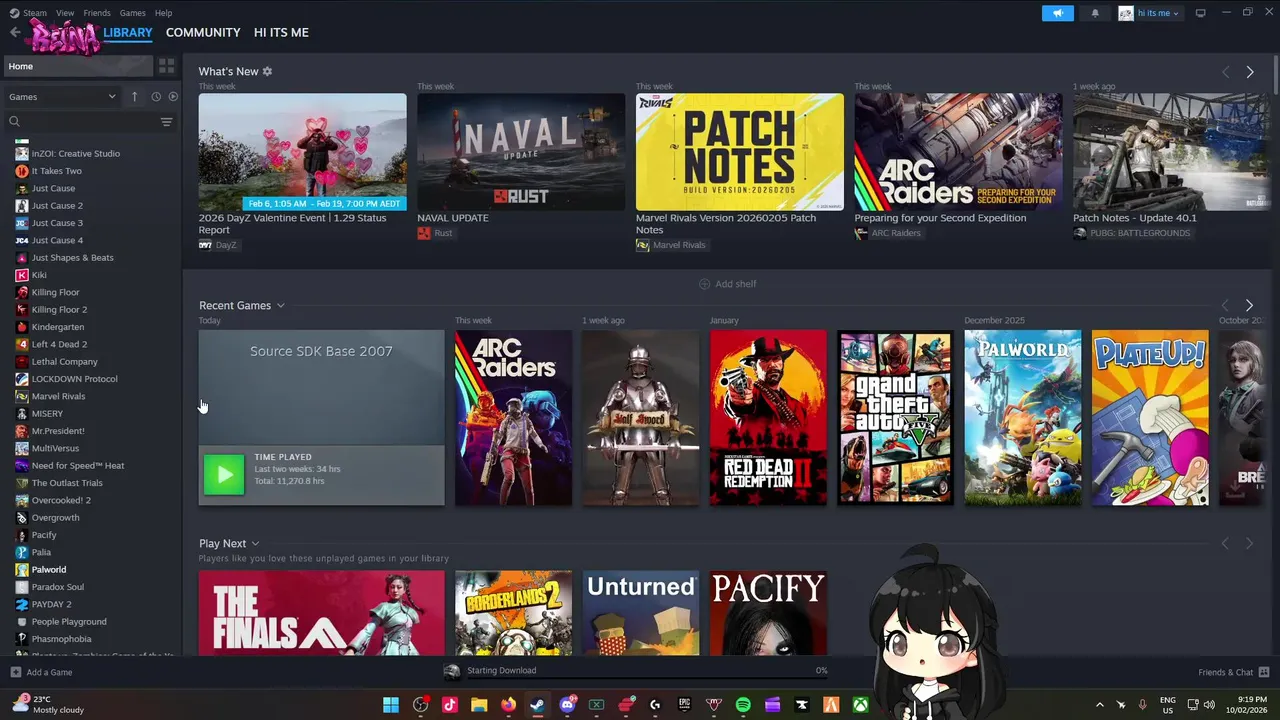Open Spotify from the taskbar
Screen dimensions: 1280x720
[743, 705]
